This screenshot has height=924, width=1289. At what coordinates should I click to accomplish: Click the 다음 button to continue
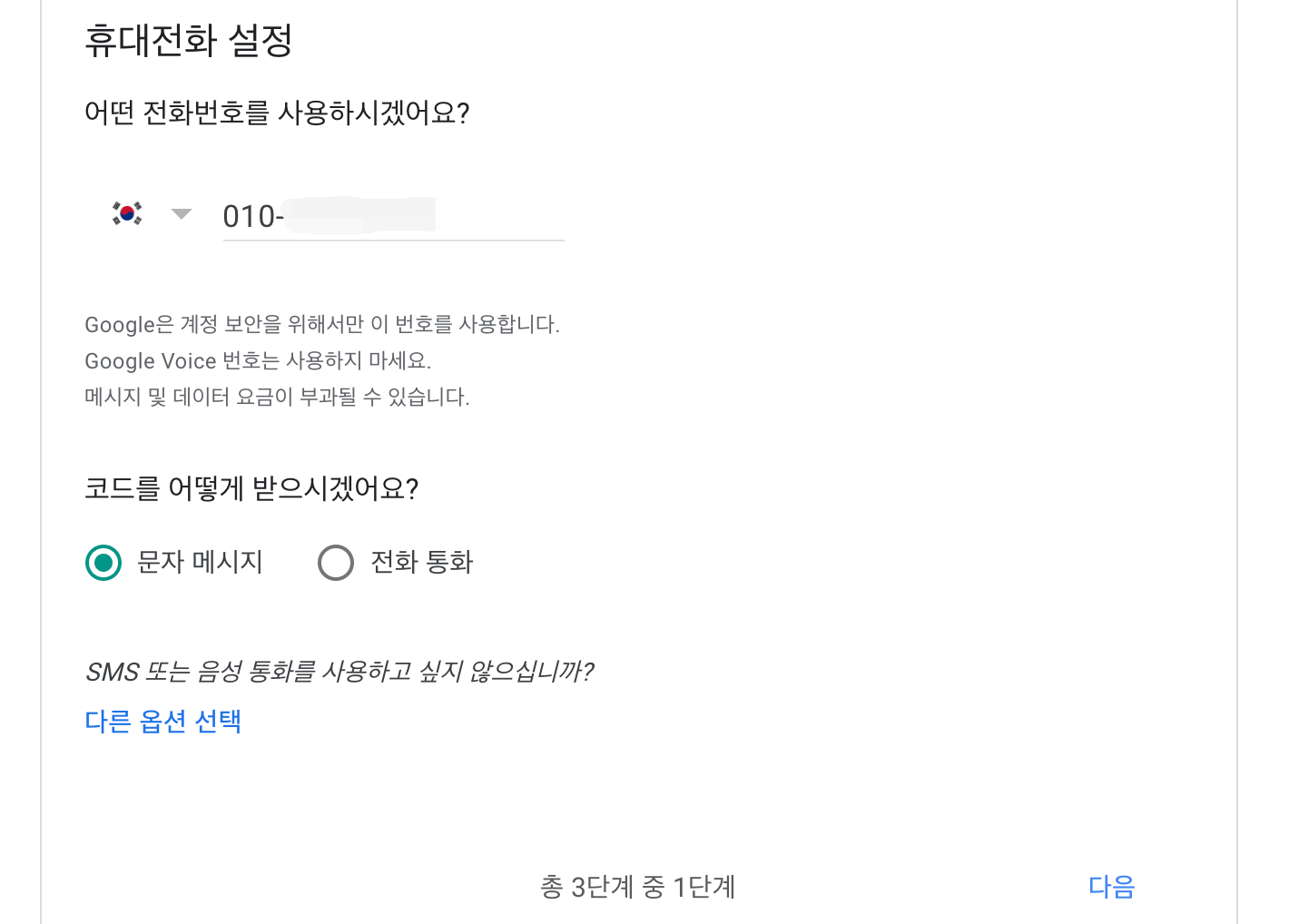tap(1112, 886)
